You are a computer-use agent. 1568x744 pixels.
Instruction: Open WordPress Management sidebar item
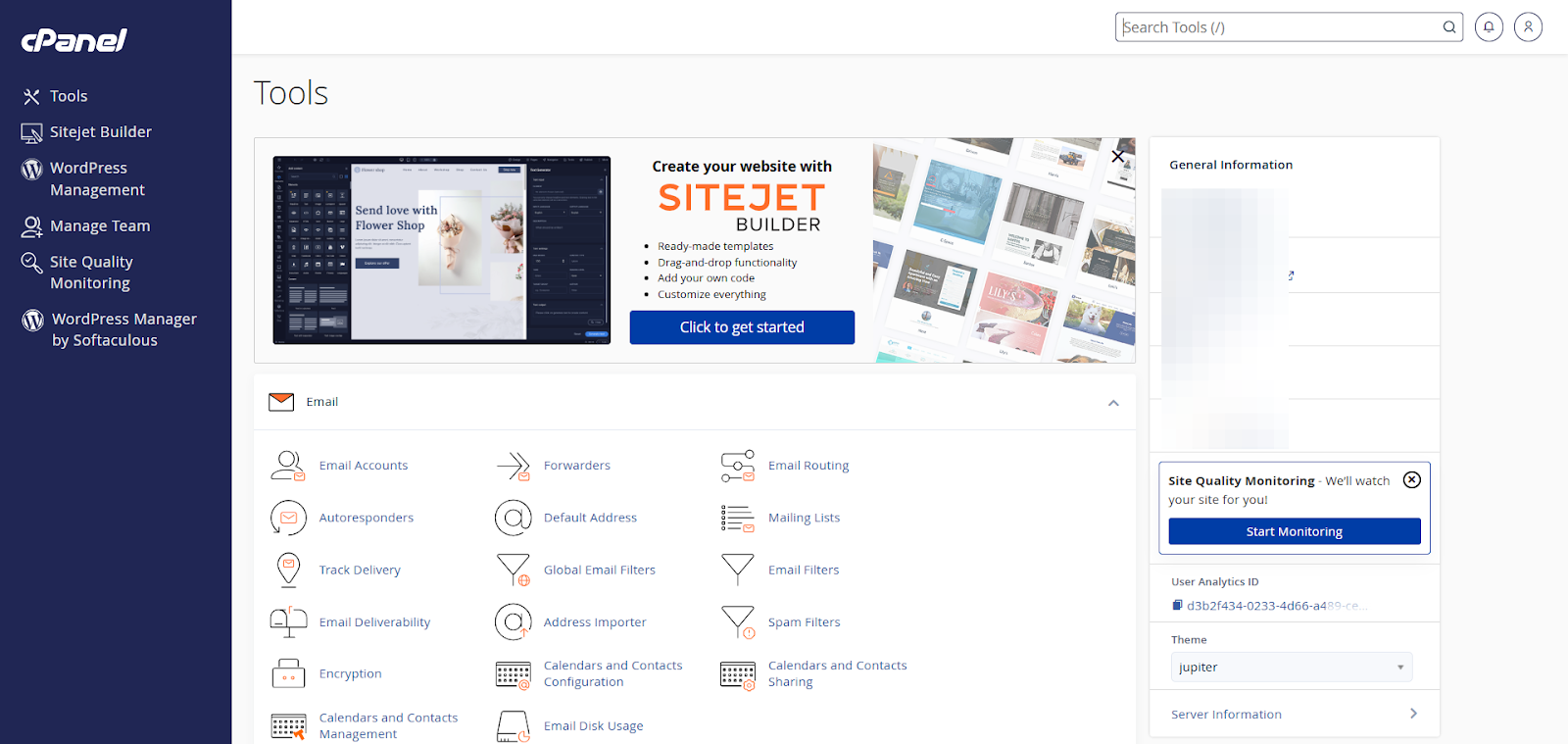97,178
